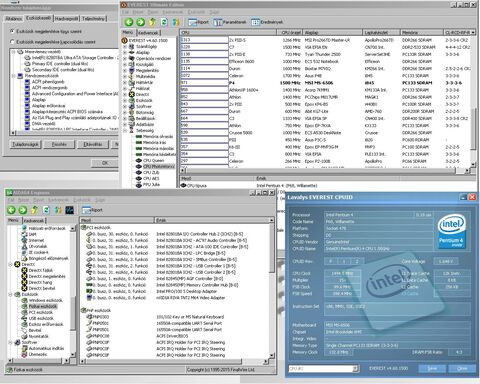Select CPU ZLib benchmark in EVEREST tree
Image resolution: width=480 pixels, height=384 pixels.
coord(151,172)
